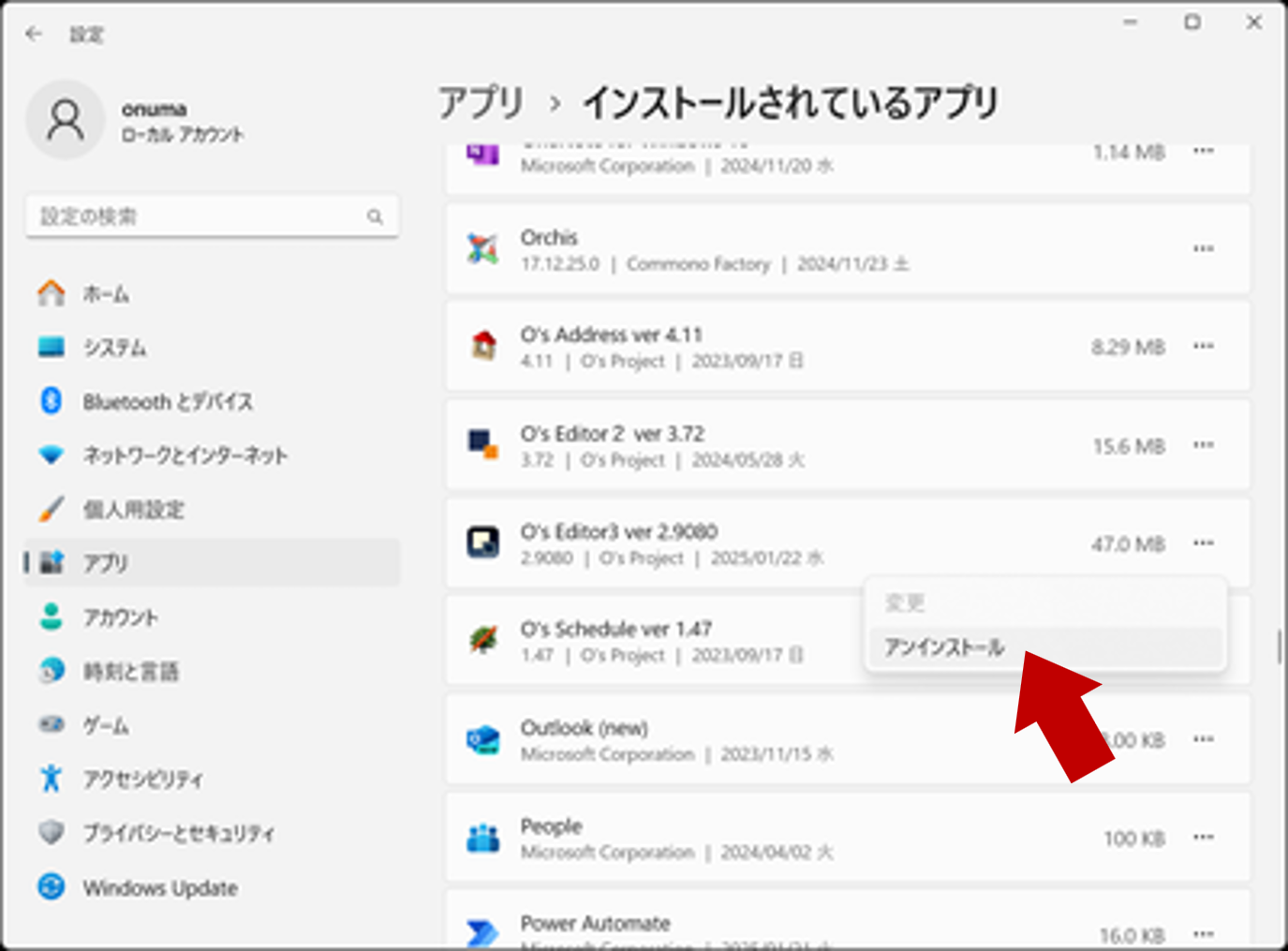Open more options for Power Automate
The width and height of the screenshot is (1288, 951).
click(x=1204, y=934)
